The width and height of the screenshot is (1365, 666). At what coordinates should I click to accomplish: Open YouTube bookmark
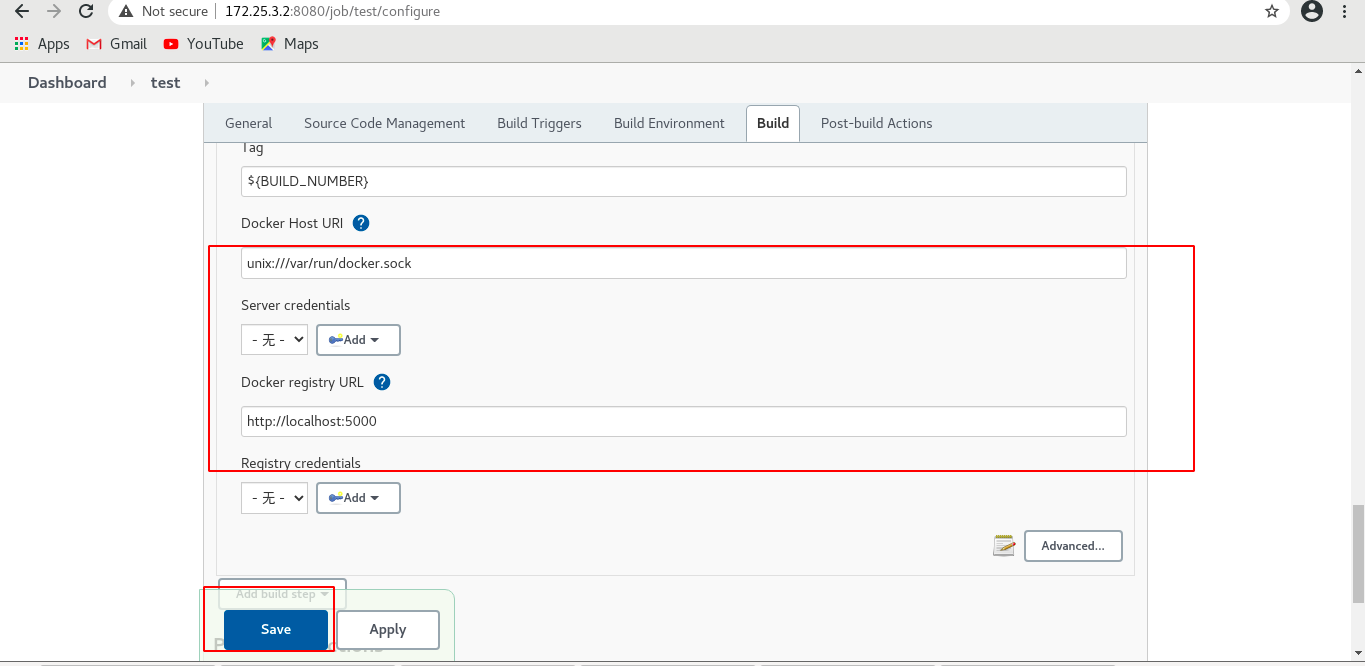pos(204,44)
